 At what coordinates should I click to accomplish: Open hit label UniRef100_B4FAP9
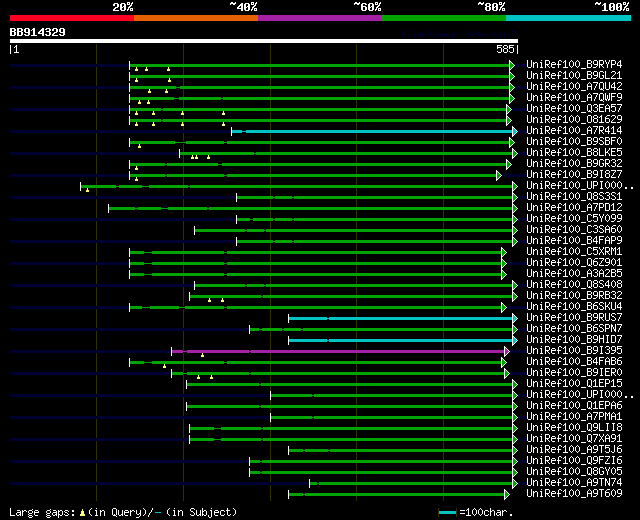(574, 241)
